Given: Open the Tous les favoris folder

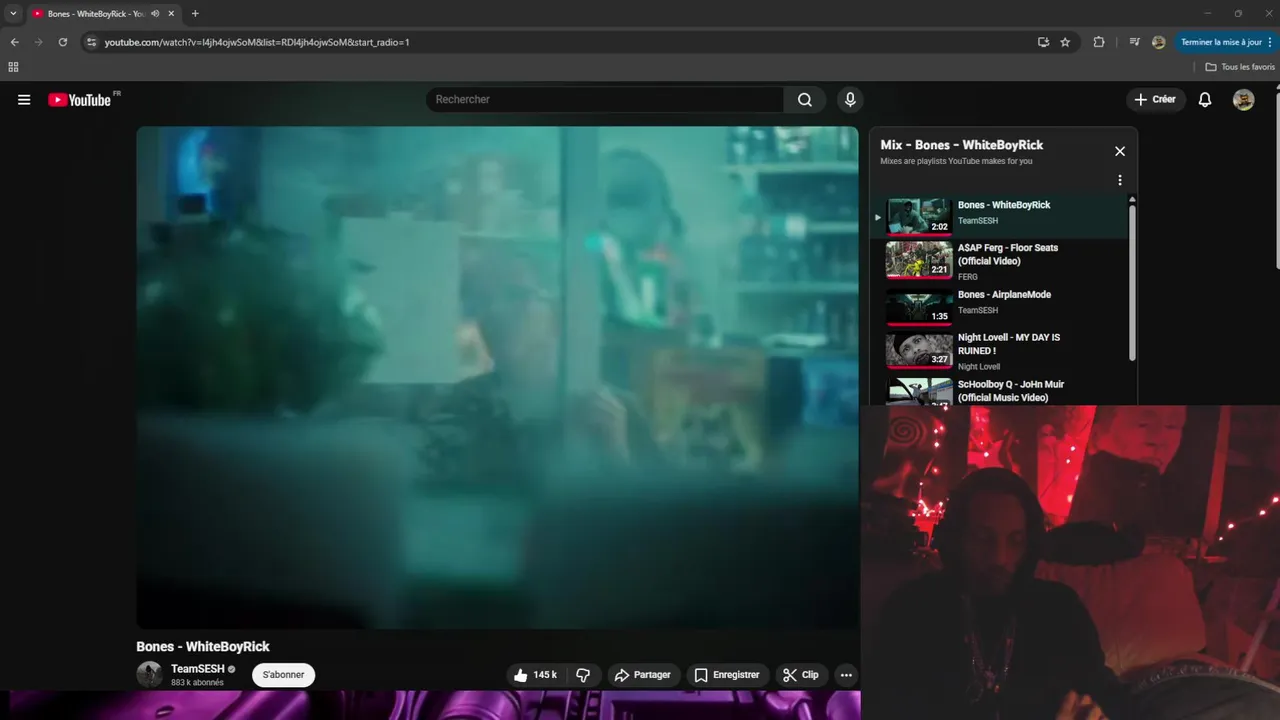Looking at the screenshot, I should (x=1240, y=67).
